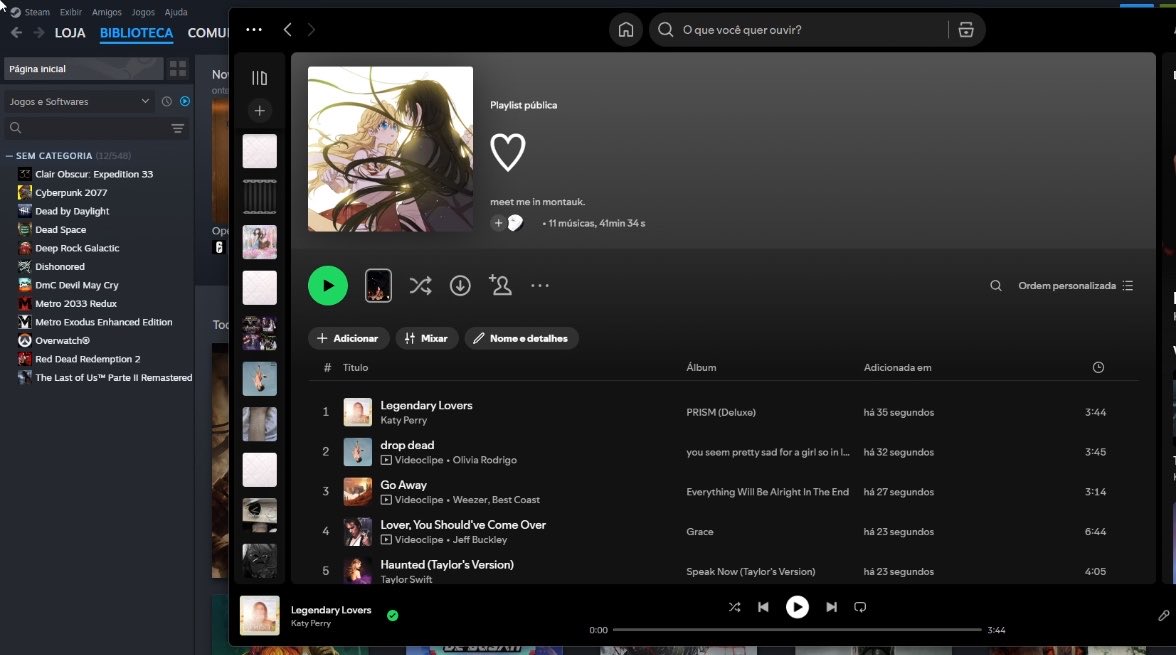Add collaborator plus icon by avatar
This screenshot has height=655, width=1176.
click(498, 223)
